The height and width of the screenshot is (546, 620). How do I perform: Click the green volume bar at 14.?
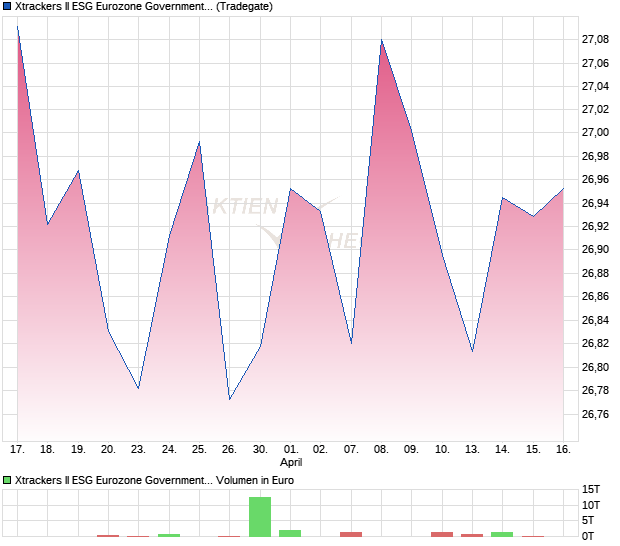click(502, 534)
